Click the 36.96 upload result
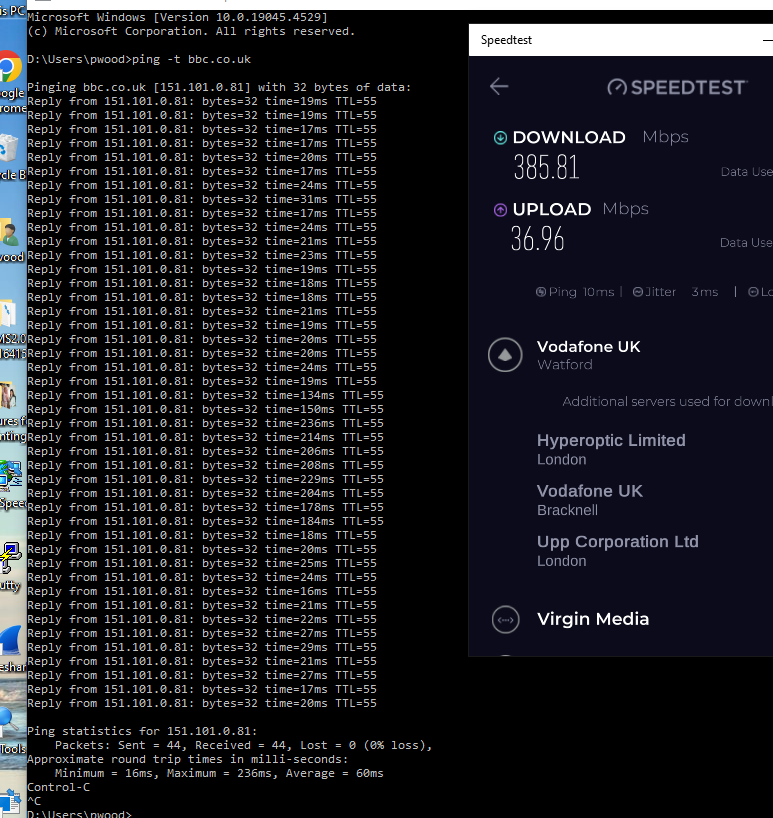Image resolution: width=773 pixels, height=818 pixels. click(x=538, y=239)
